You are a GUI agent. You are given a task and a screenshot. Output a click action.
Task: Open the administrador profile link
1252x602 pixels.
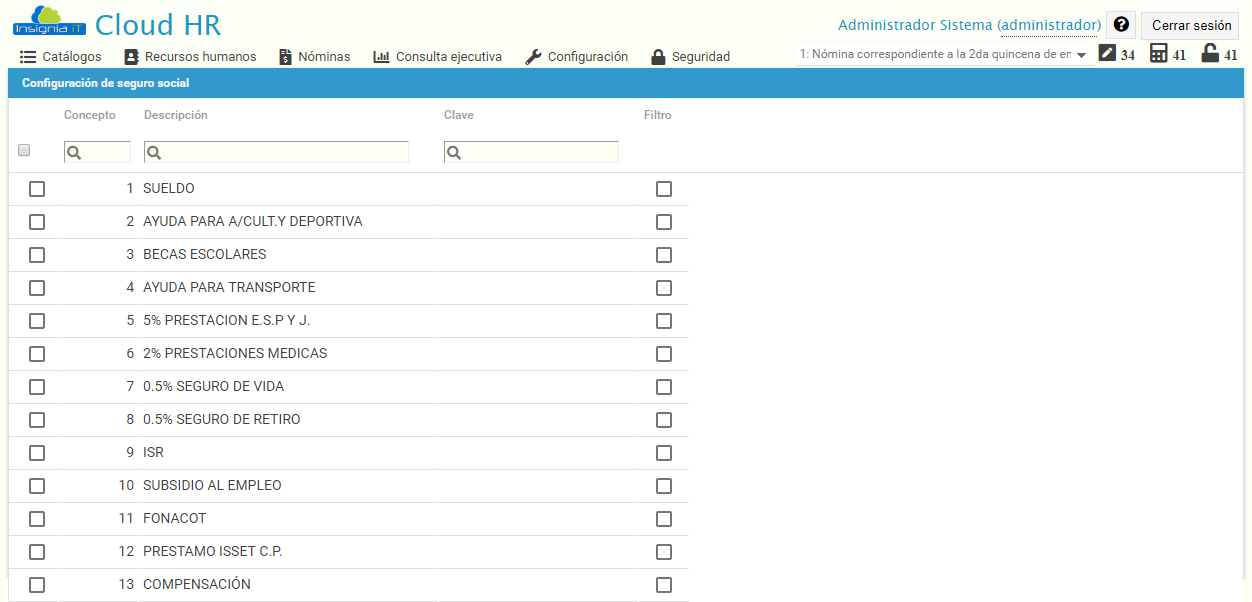tap(1048, 24)
